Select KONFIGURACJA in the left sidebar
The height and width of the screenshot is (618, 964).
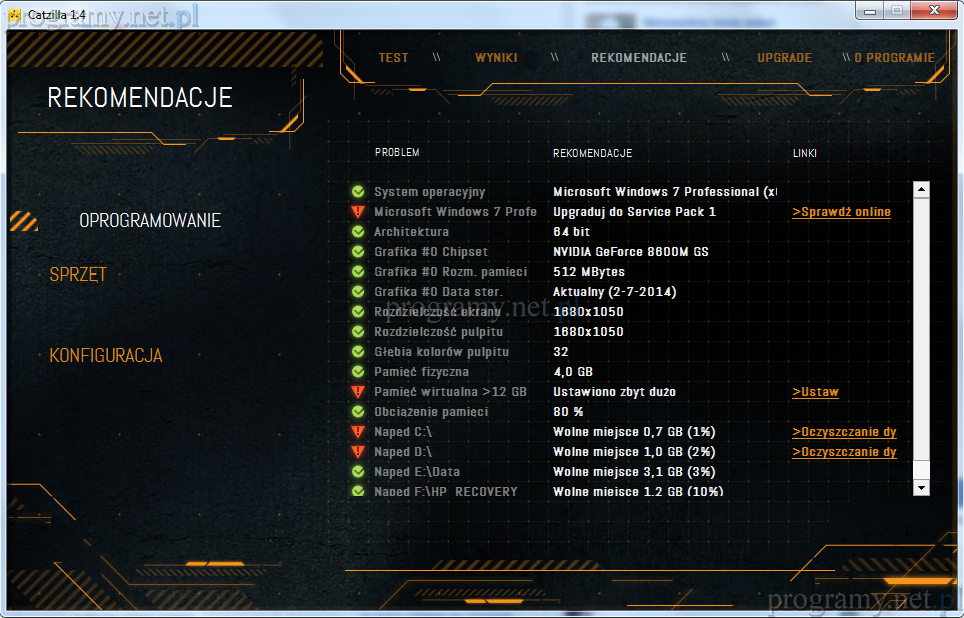[106, 356]
